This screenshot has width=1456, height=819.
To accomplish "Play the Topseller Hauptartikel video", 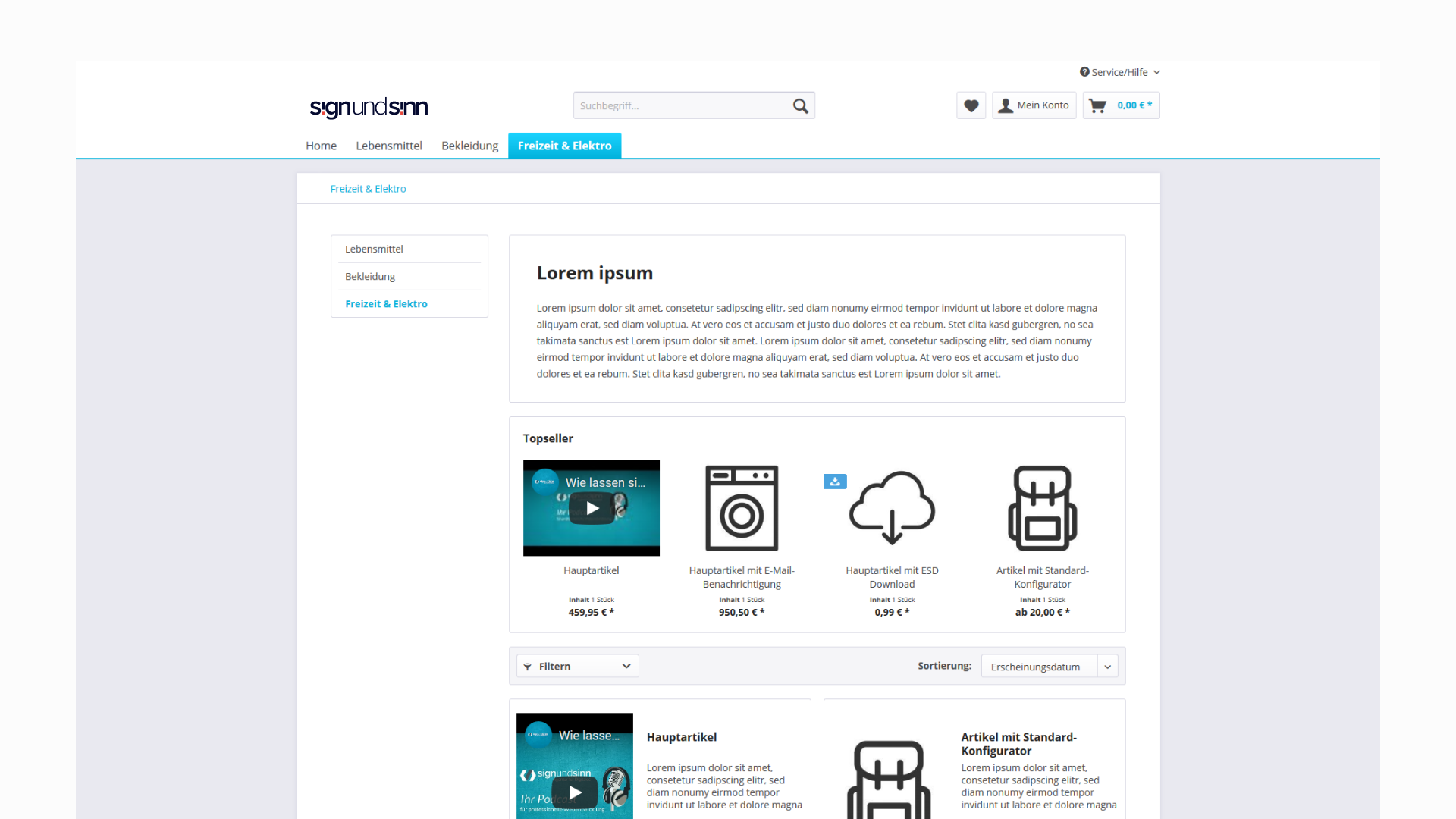I will click(592, 508).
